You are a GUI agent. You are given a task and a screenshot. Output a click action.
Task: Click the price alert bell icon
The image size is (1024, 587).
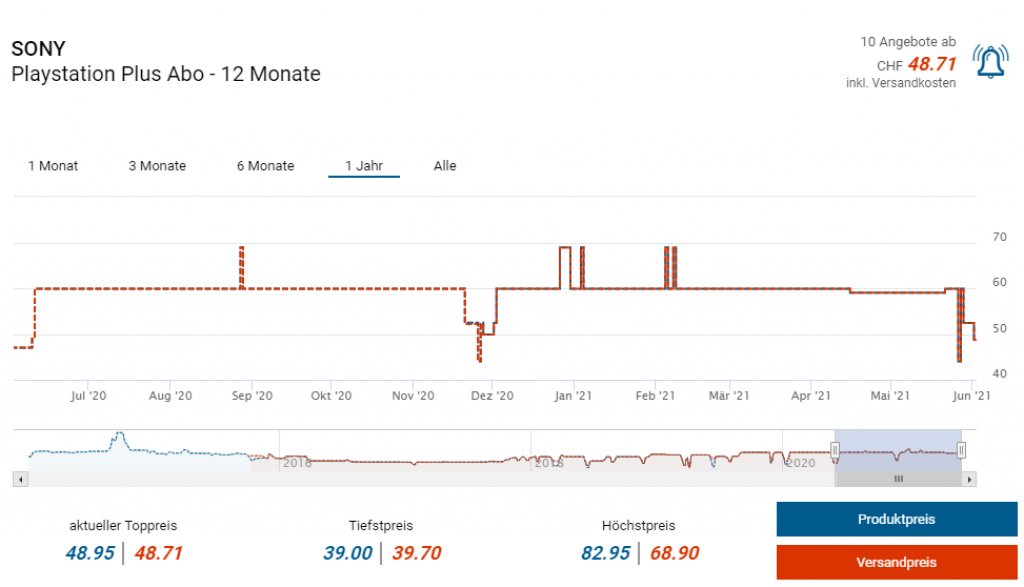[991, 63]
